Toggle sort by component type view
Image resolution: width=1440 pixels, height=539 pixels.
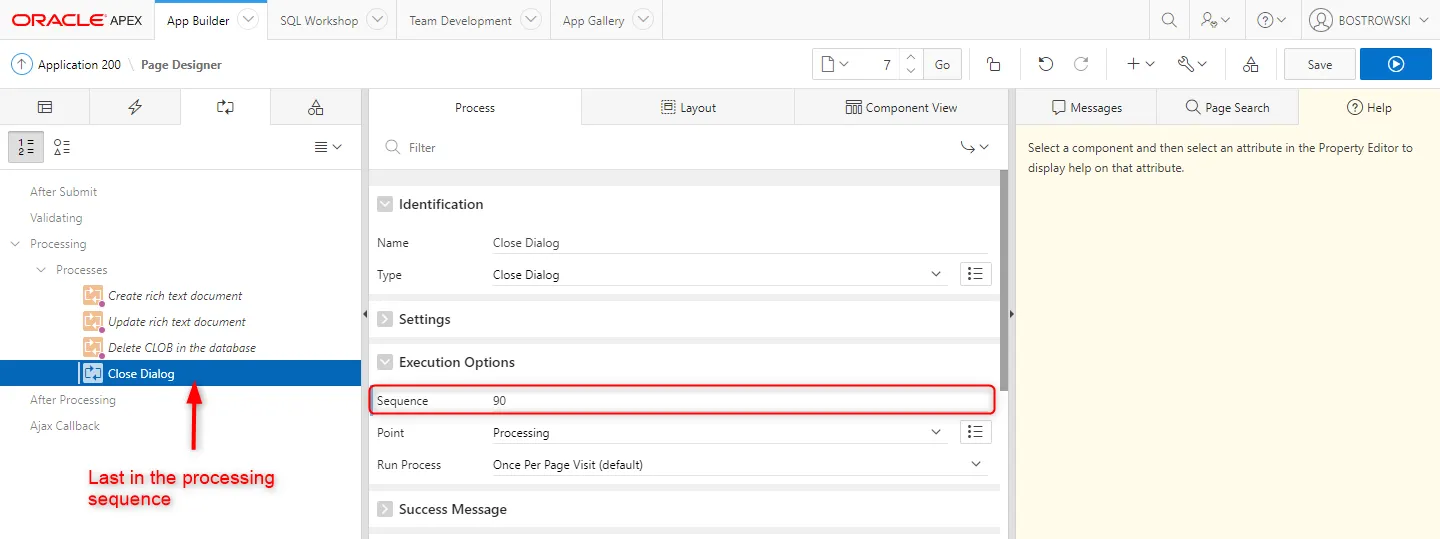pos(62,147)
